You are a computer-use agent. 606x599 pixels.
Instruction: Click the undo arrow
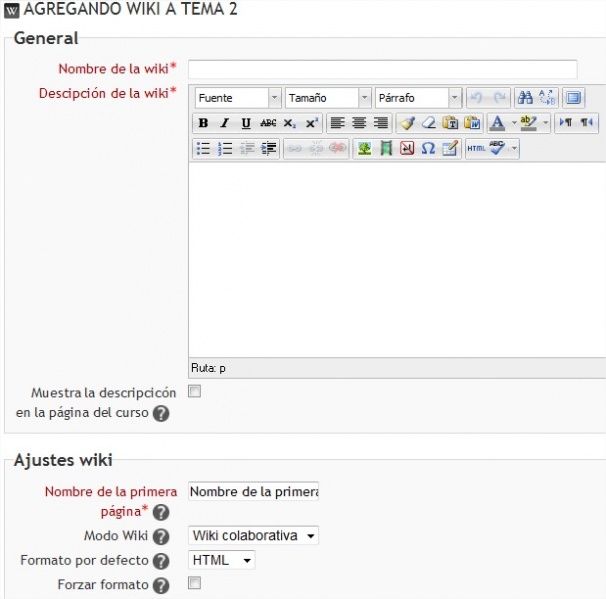tap(477, 98)
